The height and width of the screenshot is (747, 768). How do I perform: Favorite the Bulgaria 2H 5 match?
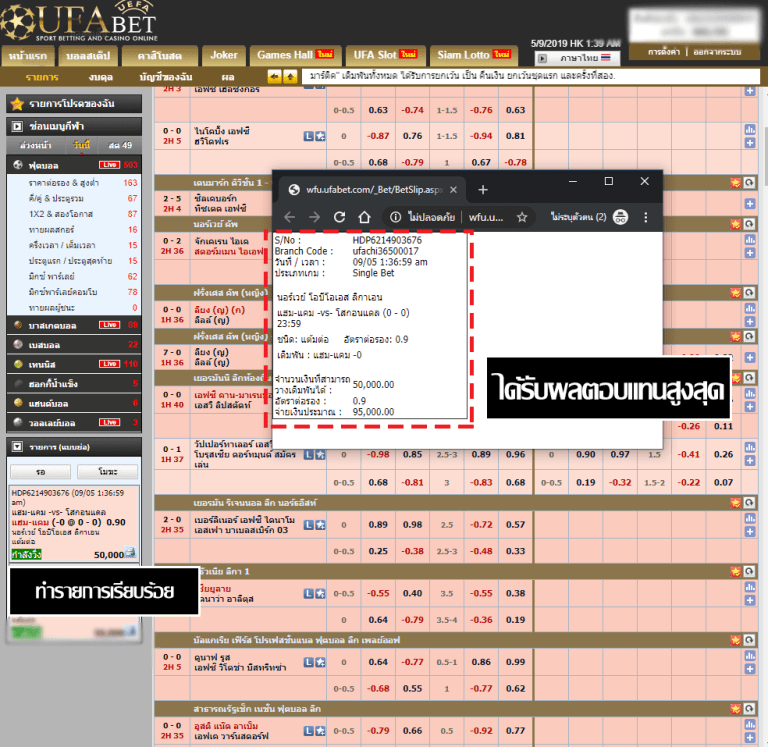click(320, 662)
